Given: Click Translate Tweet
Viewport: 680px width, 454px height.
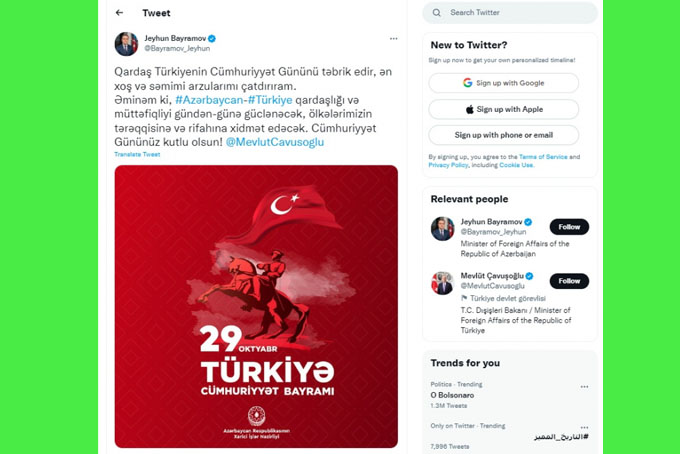Looking at the screenshot, I should click(x=137, y=154).
